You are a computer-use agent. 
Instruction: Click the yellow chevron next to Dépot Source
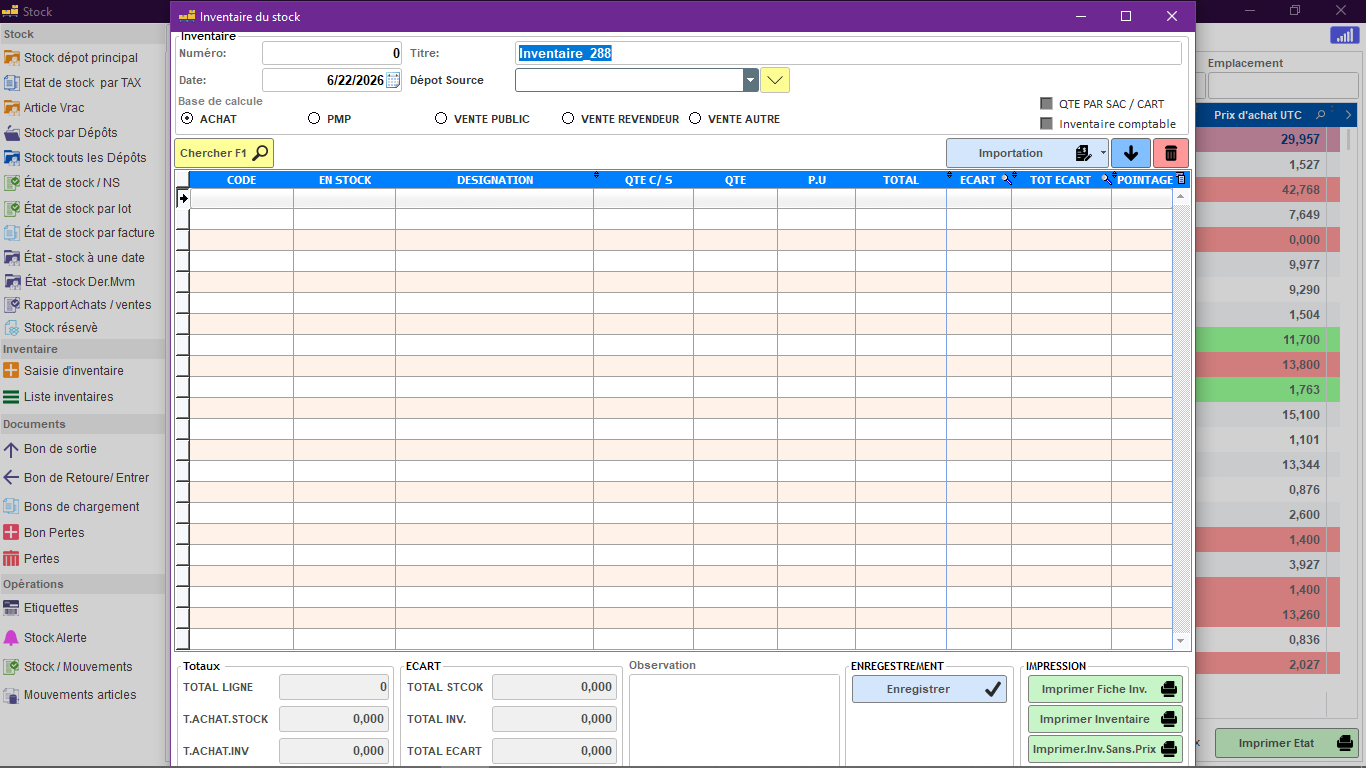(x=775, y=80)
